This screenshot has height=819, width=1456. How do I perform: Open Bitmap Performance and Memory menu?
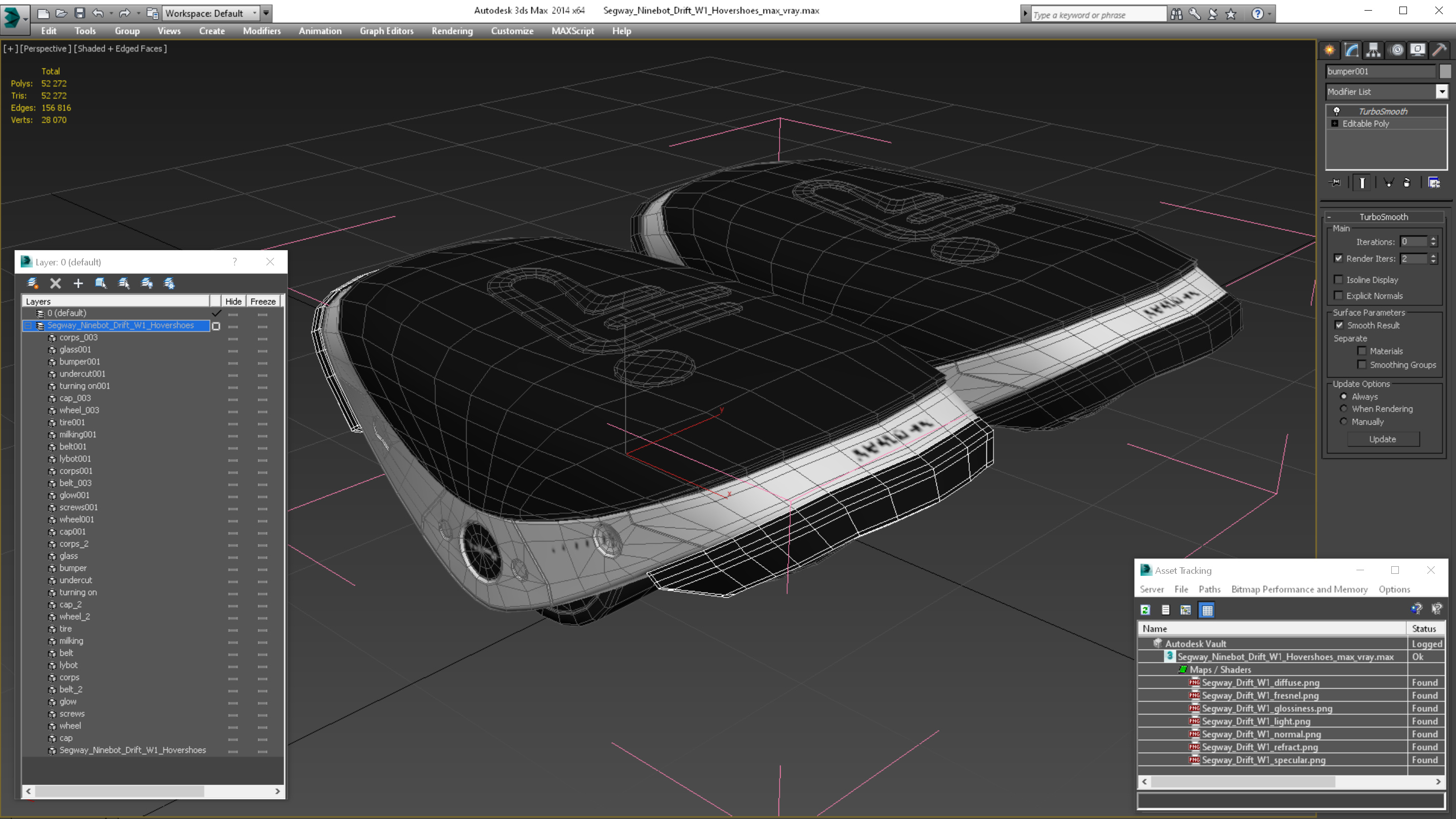pyautogui.click(x=1299, y=589)
